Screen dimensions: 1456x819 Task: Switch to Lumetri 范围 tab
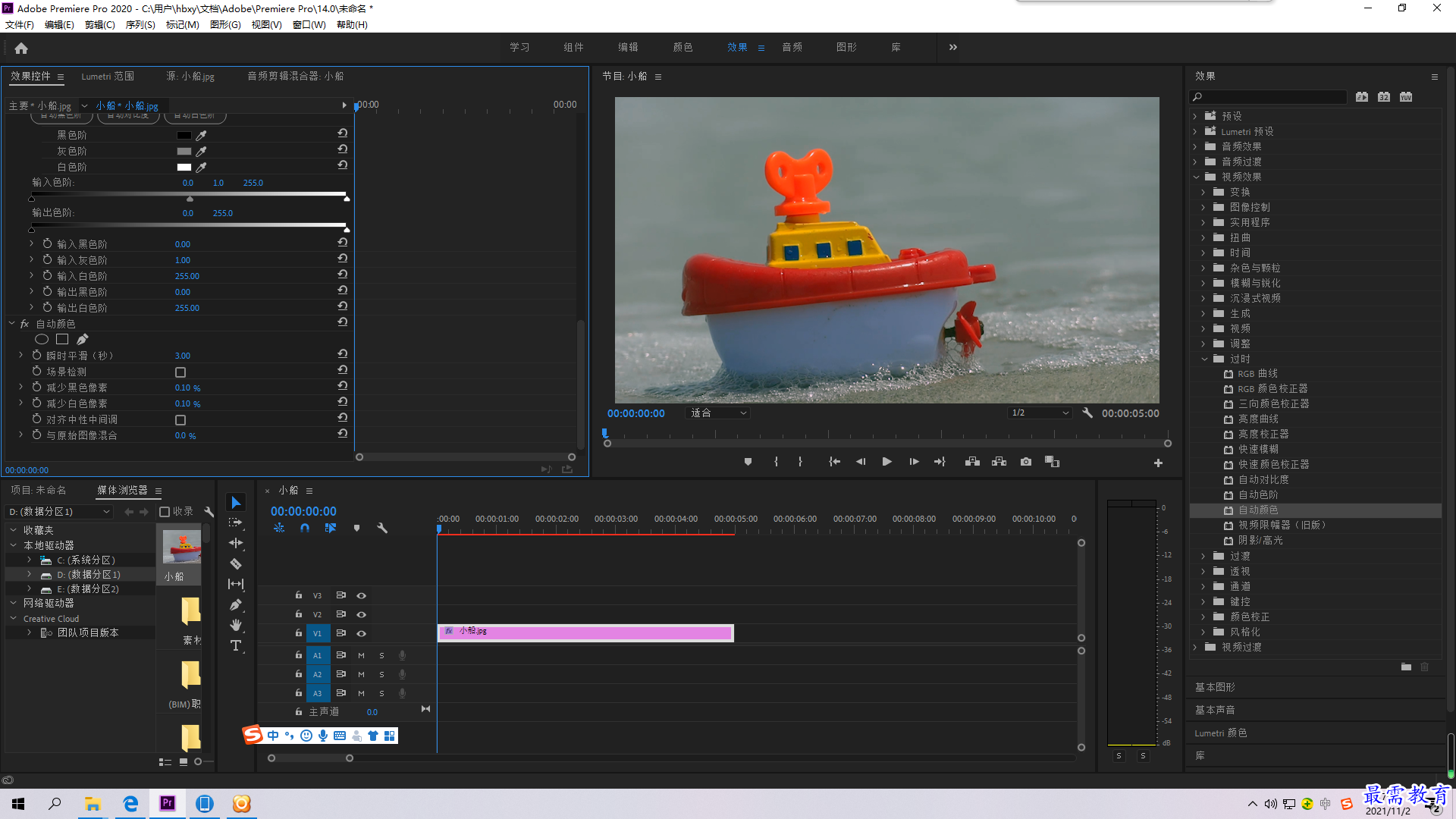[x=108, y=76]
